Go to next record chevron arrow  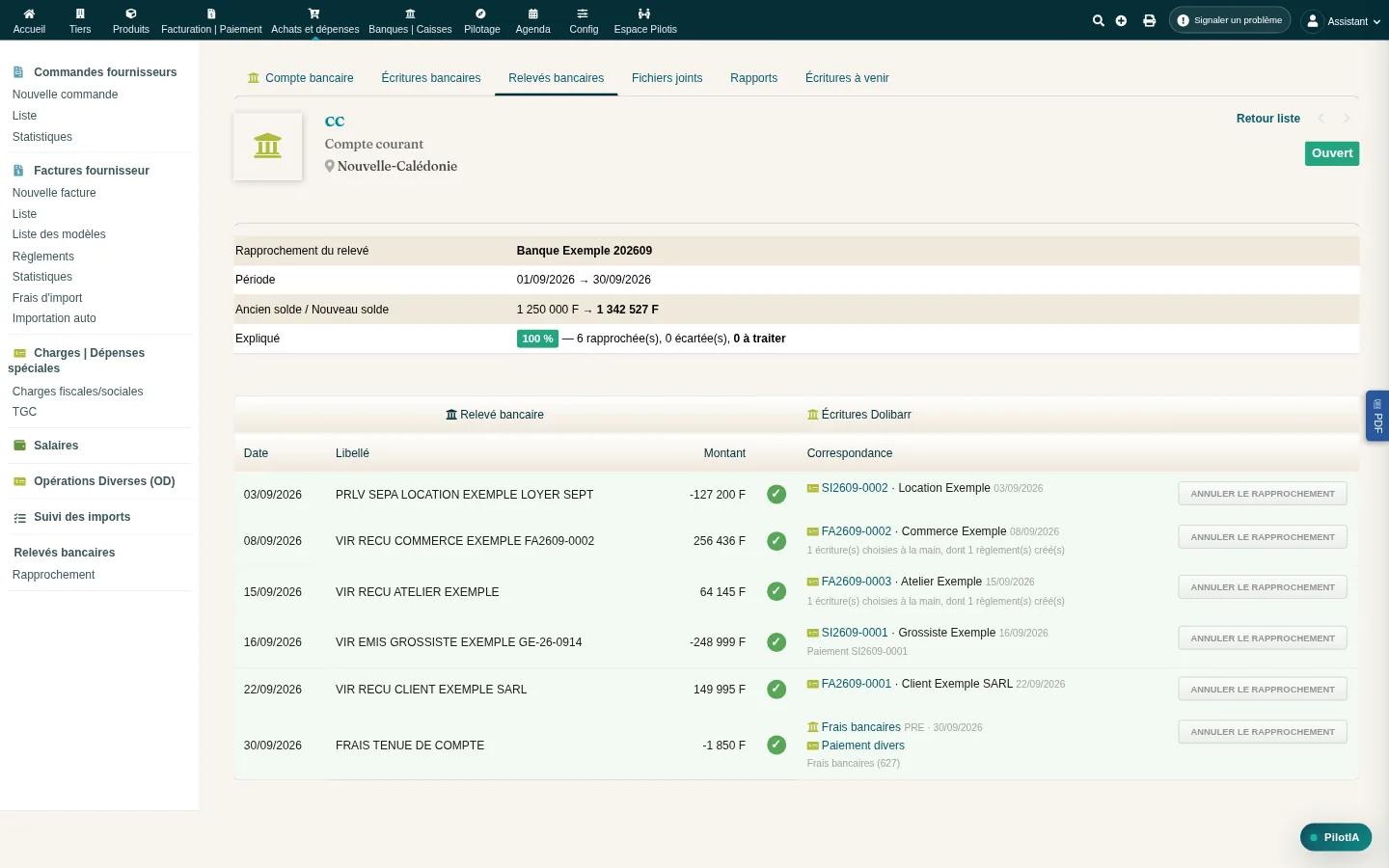tap(1347, 119)
